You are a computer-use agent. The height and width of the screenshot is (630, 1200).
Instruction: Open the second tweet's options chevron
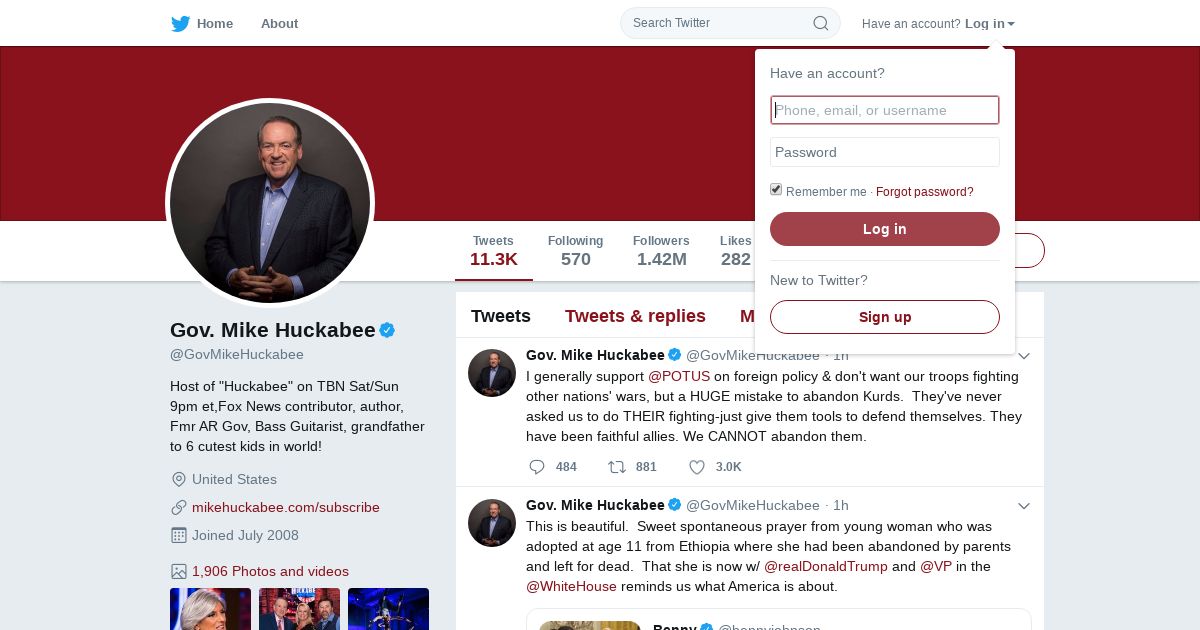1024,506
